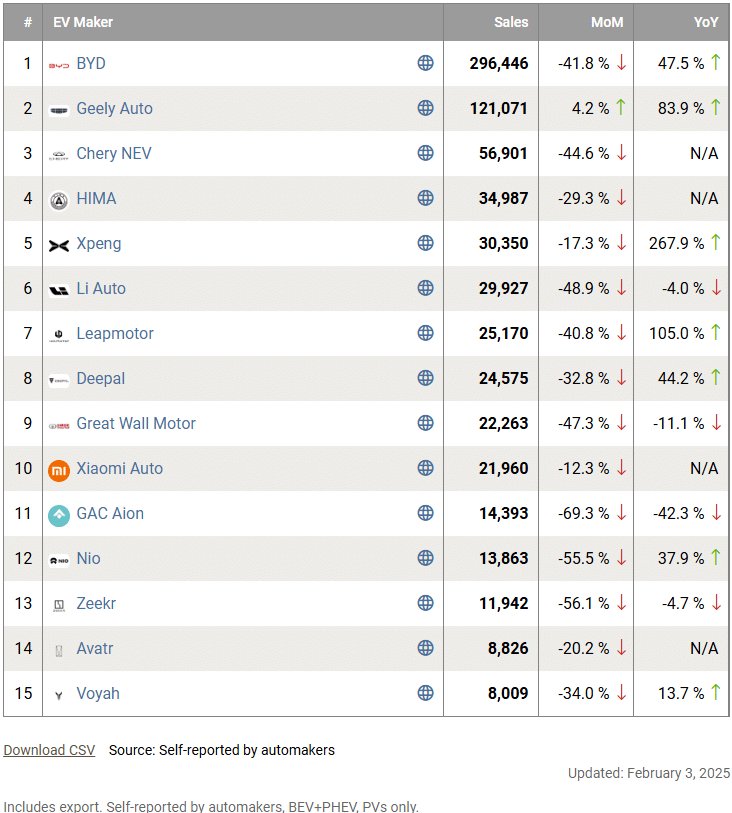Screen dimensions: 732x813
Task: Click the globe icon in Leapmotor row
Action: [x=425, y=333]
